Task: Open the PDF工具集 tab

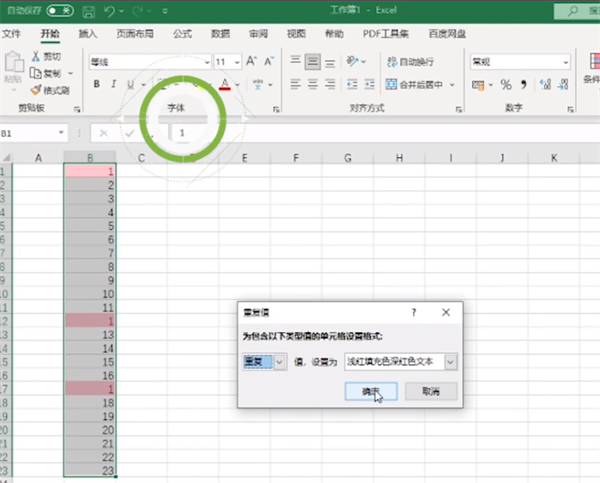Action: pyautogui.click(x=385, y=34)
